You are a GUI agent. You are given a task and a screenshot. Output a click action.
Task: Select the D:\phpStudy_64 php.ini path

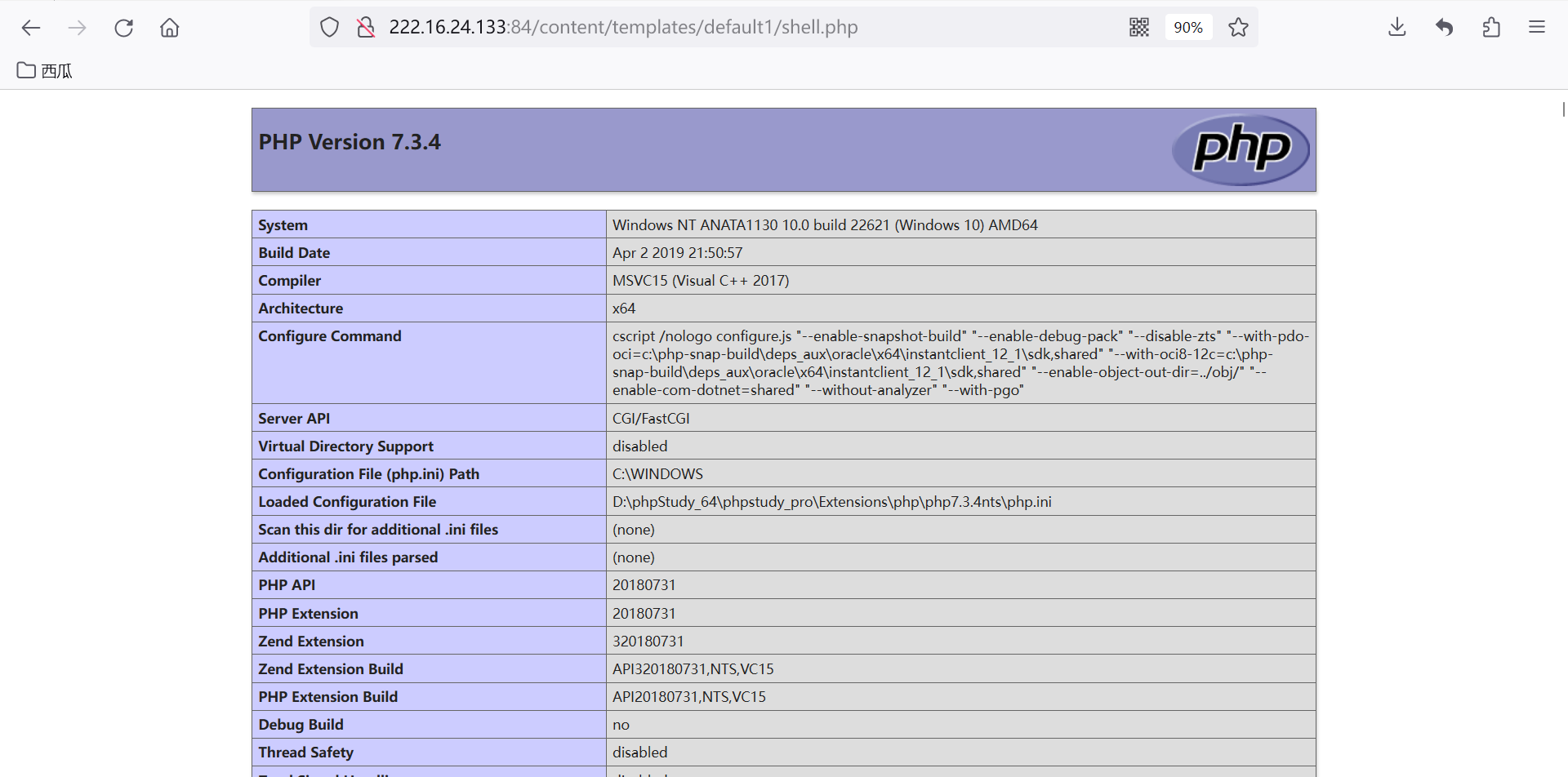click(x=832, y=502)
